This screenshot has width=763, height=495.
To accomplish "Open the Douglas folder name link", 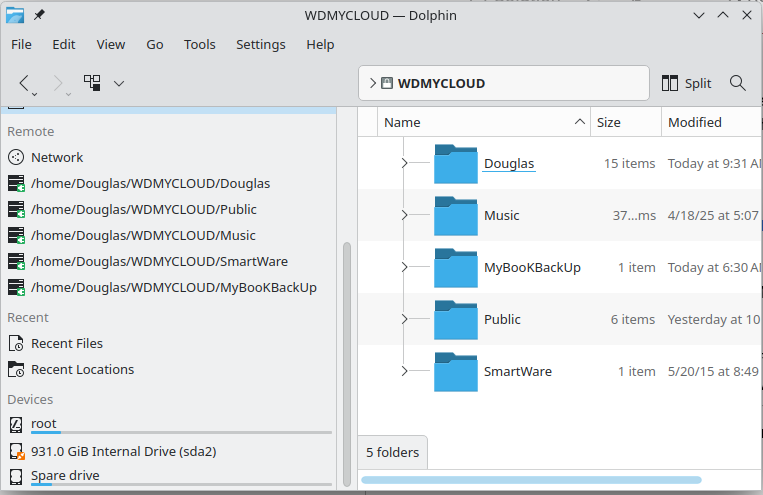I will (509, 164).
